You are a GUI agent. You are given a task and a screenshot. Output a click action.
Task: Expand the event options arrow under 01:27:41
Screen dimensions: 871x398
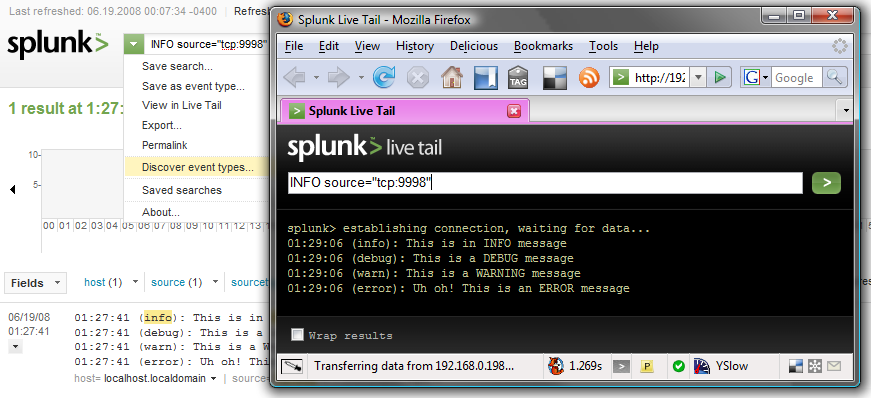[16, 347]
